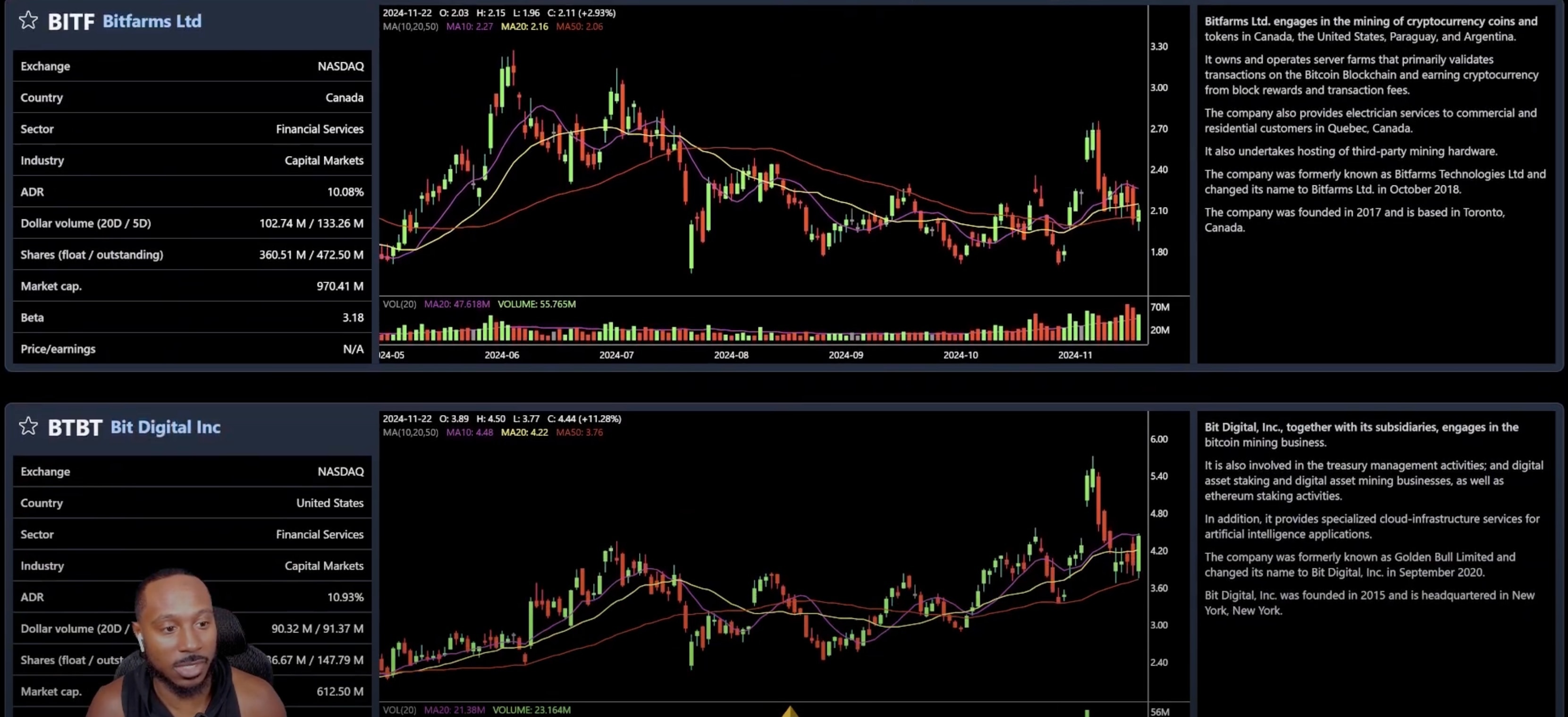Select the Bitfarms electrician services description paragraph

pos(1370,120)
